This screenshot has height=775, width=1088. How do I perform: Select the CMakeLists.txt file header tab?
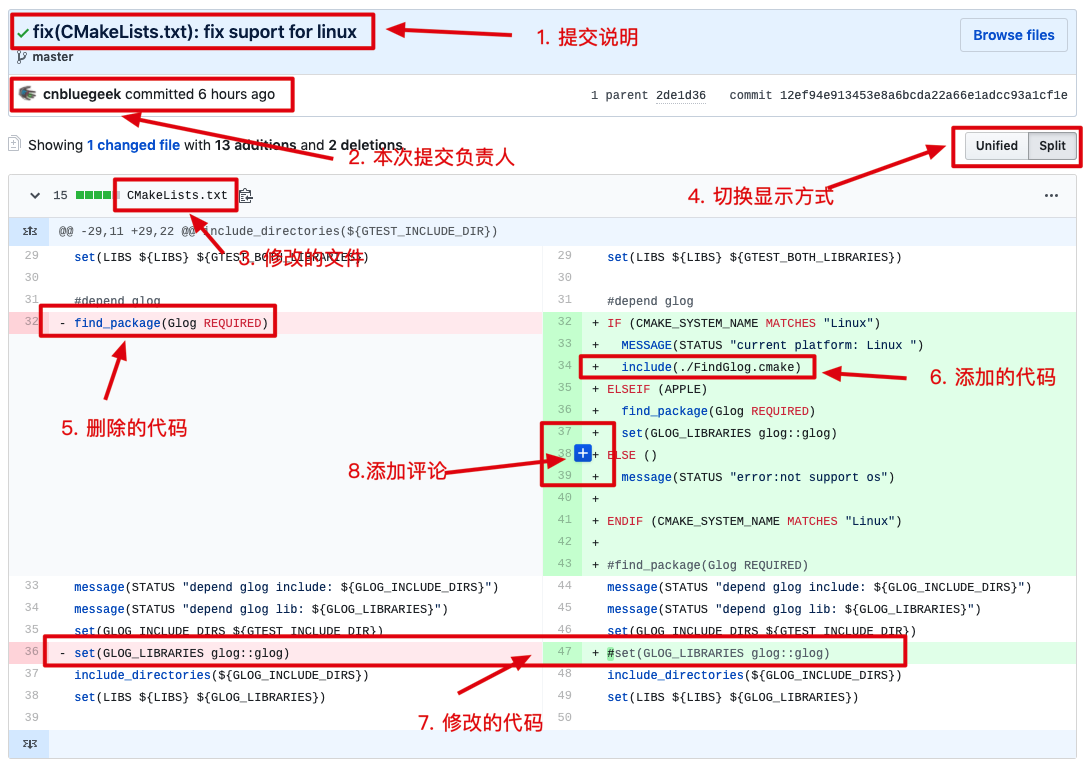click(x=175, y=195)
